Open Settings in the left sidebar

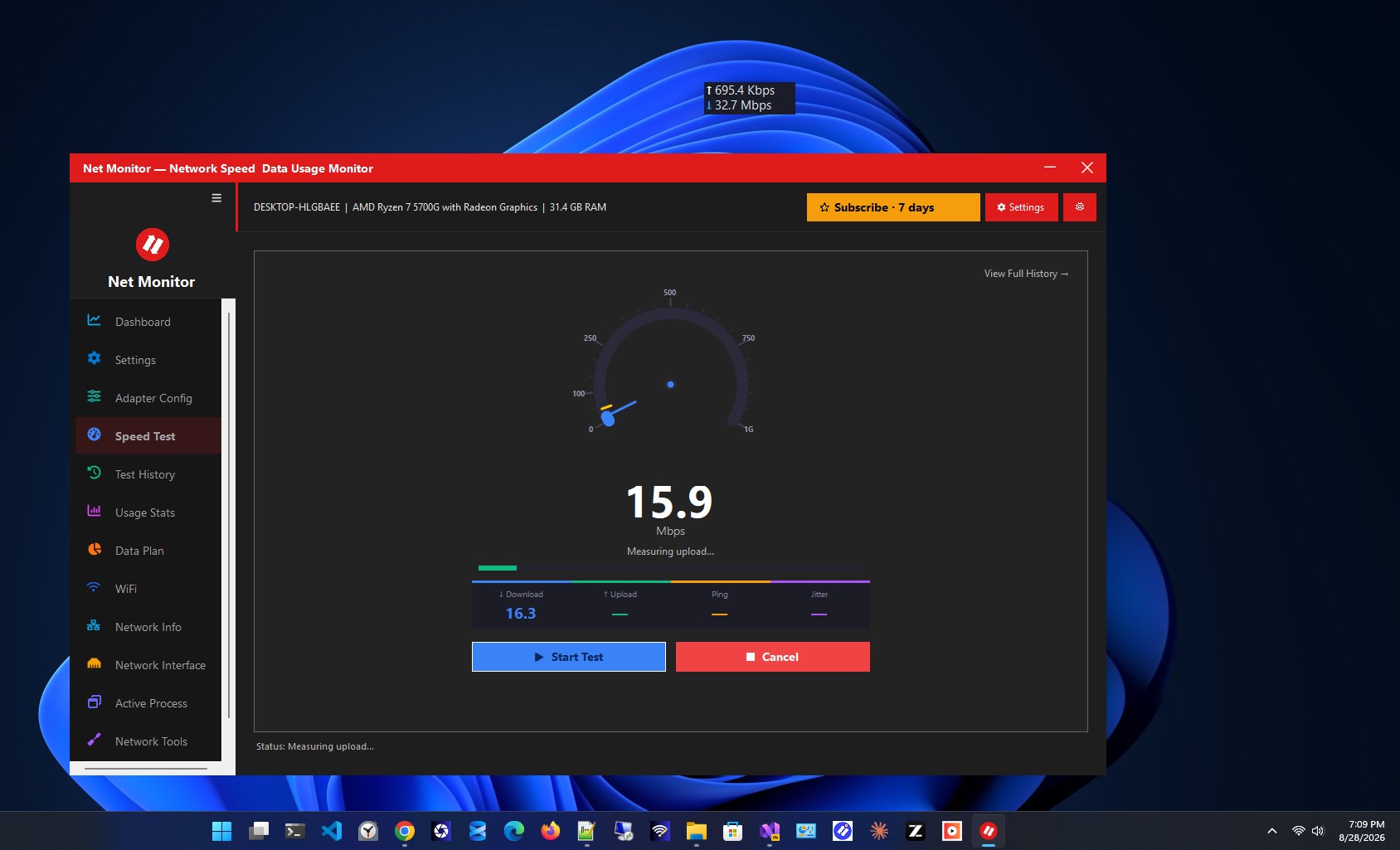(x=148, y=360)
